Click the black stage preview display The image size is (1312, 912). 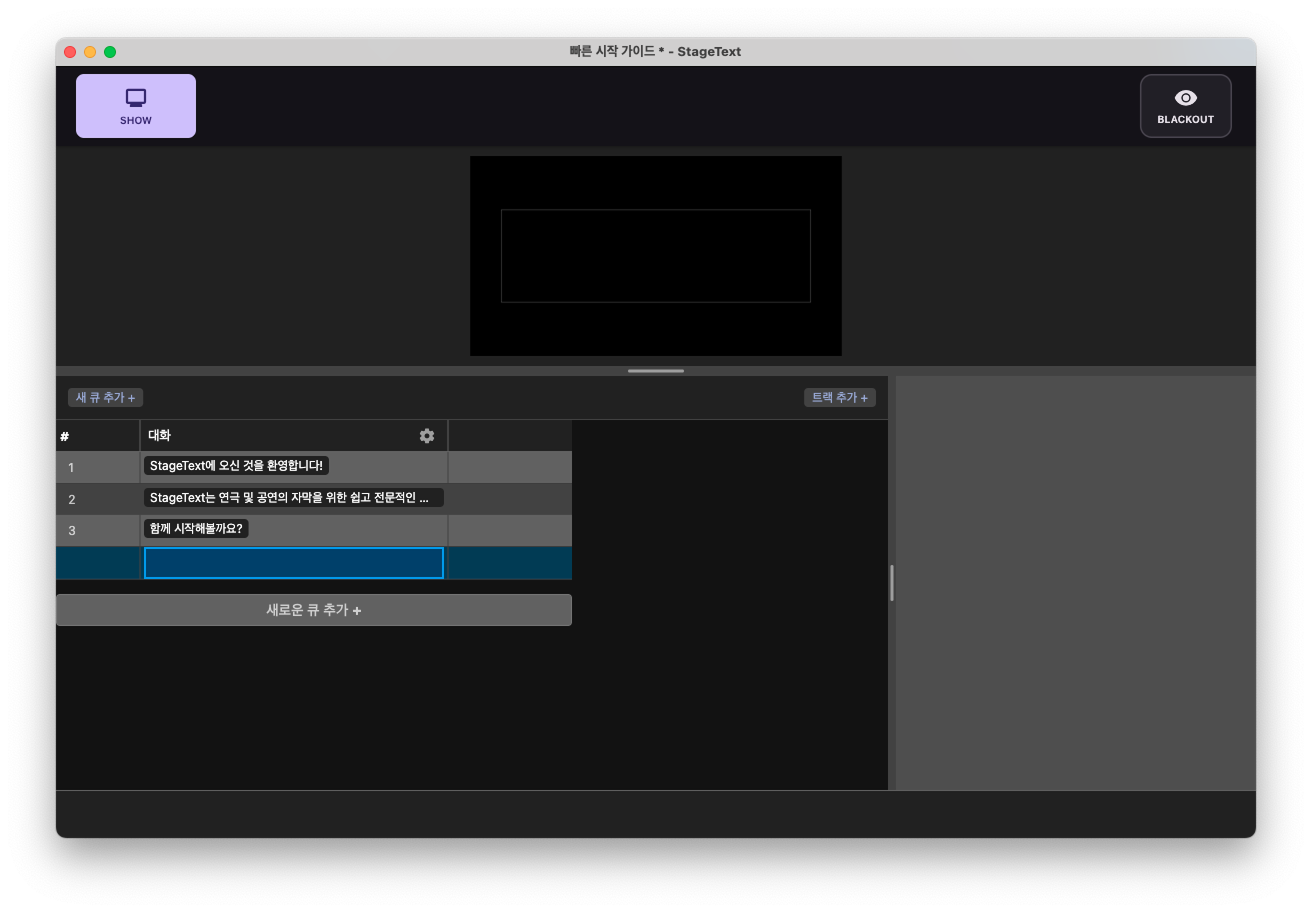[656, 256]
